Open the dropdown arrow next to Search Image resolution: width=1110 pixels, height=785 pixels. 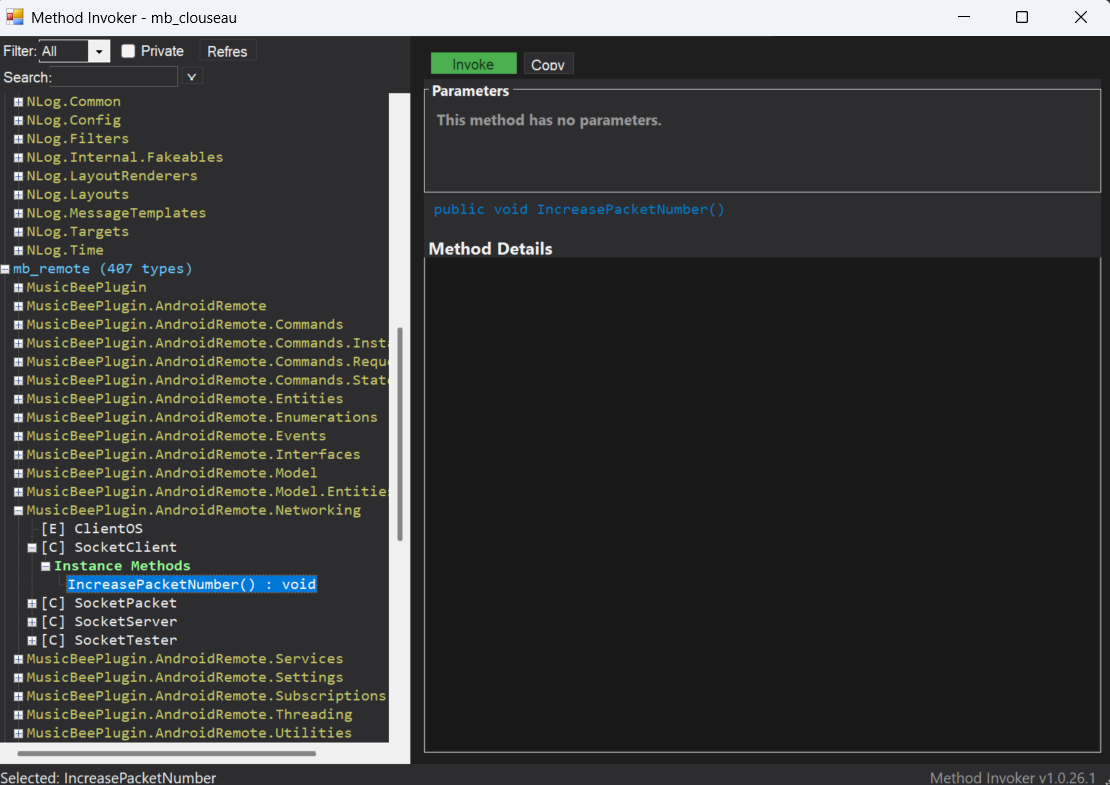tap(191, 77)
